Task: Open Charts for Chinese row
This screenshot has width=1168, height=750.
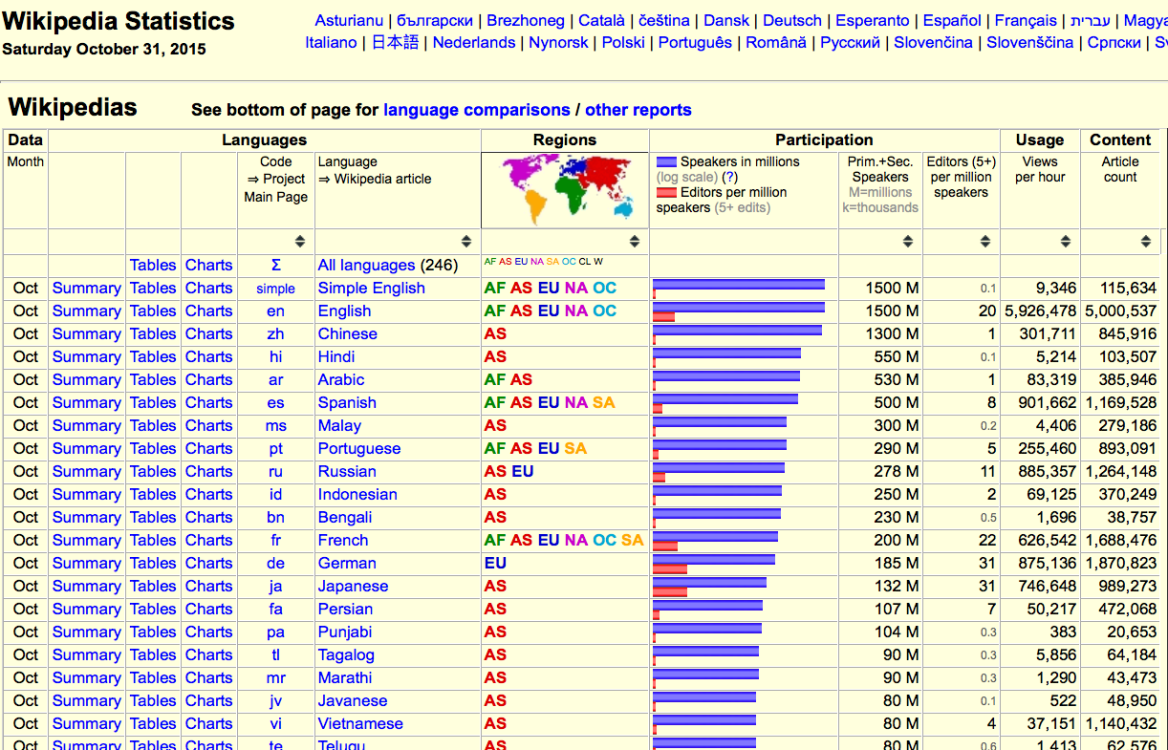Action: pyautogui.click(x=209, y=334)
